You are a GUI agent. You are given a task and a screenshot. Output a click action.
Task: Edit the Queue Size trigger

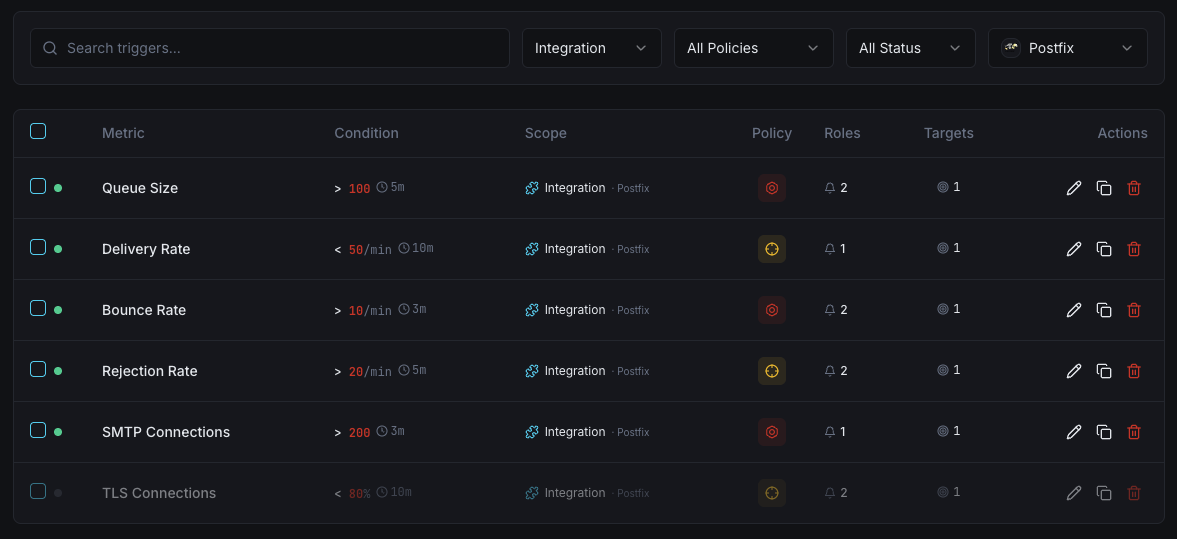point(1073,188)
